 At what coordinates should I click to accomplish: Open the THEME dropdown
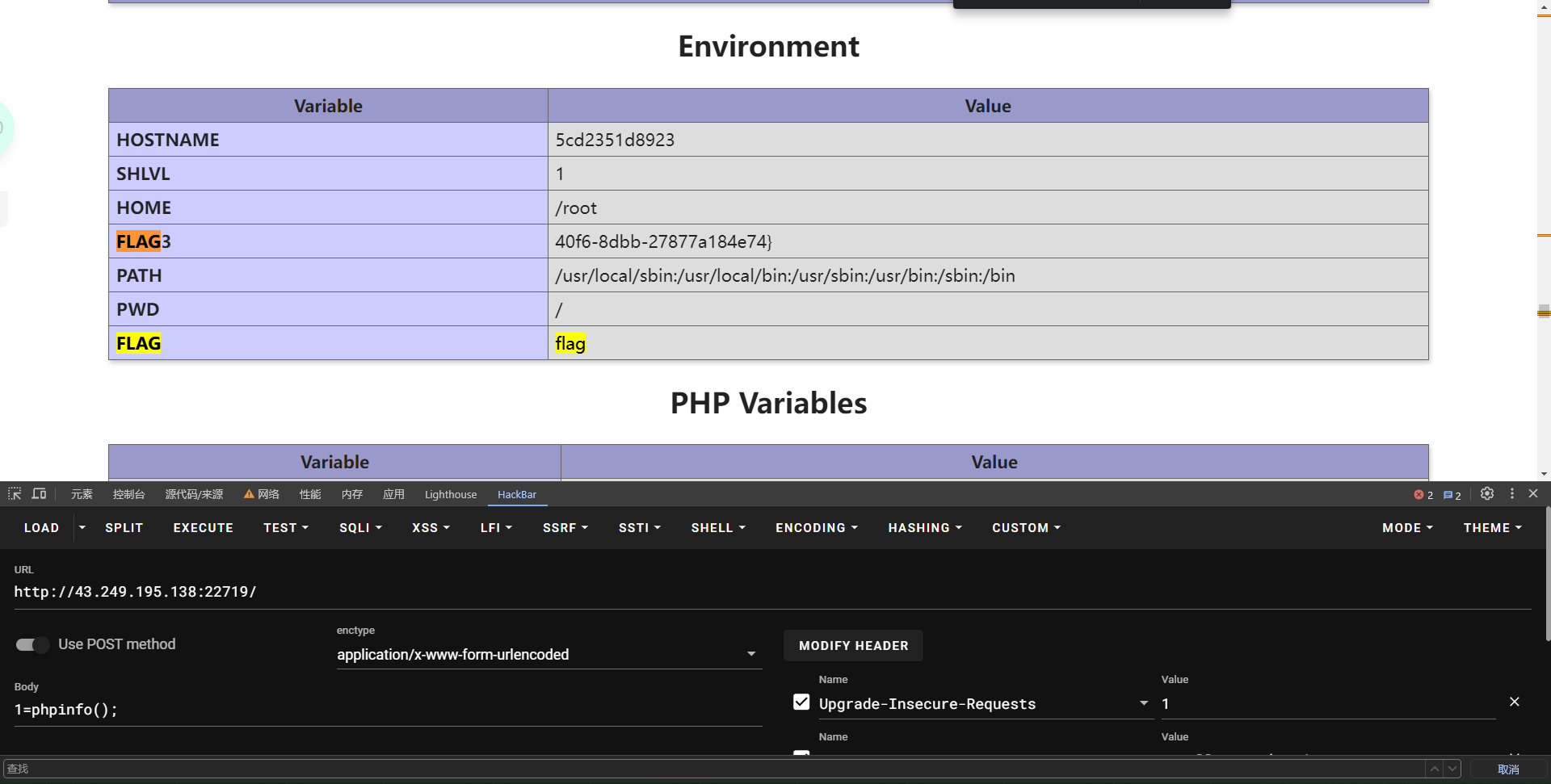pos(1492,527)
